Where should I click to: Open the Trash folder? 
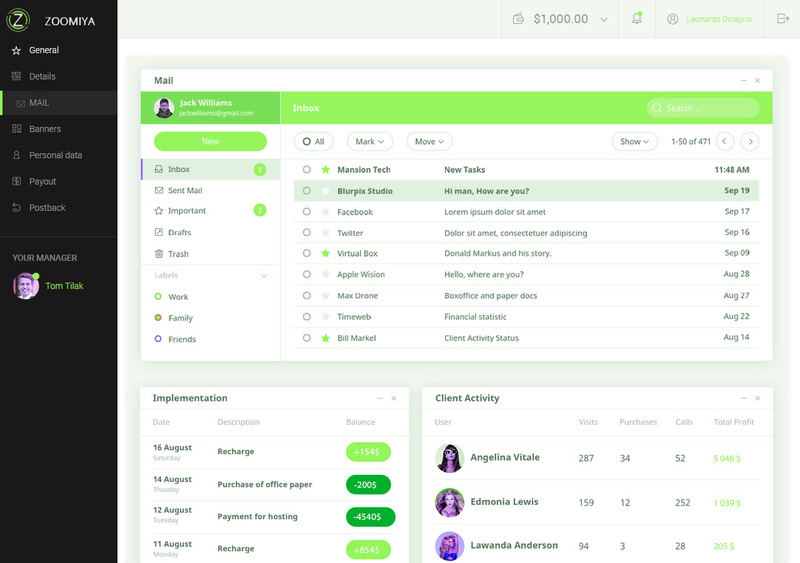tap(178, 254)
